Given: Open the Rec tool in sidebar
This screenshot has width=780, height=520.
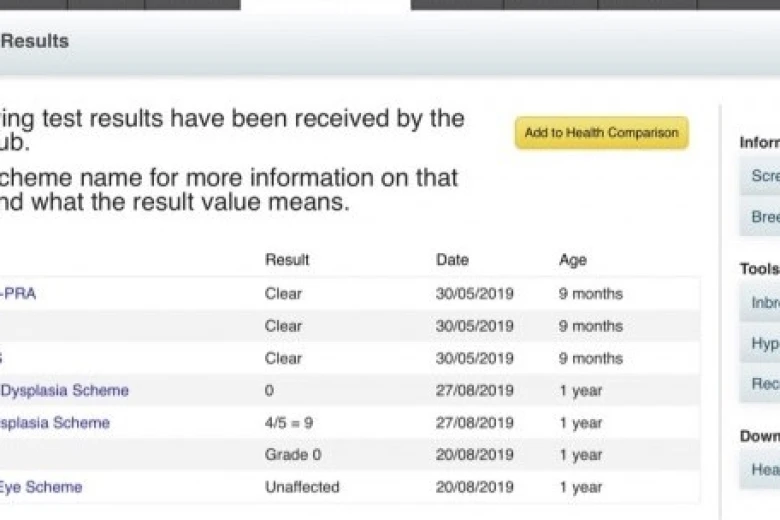Looking at the screenshot, I should coord(760,384).
